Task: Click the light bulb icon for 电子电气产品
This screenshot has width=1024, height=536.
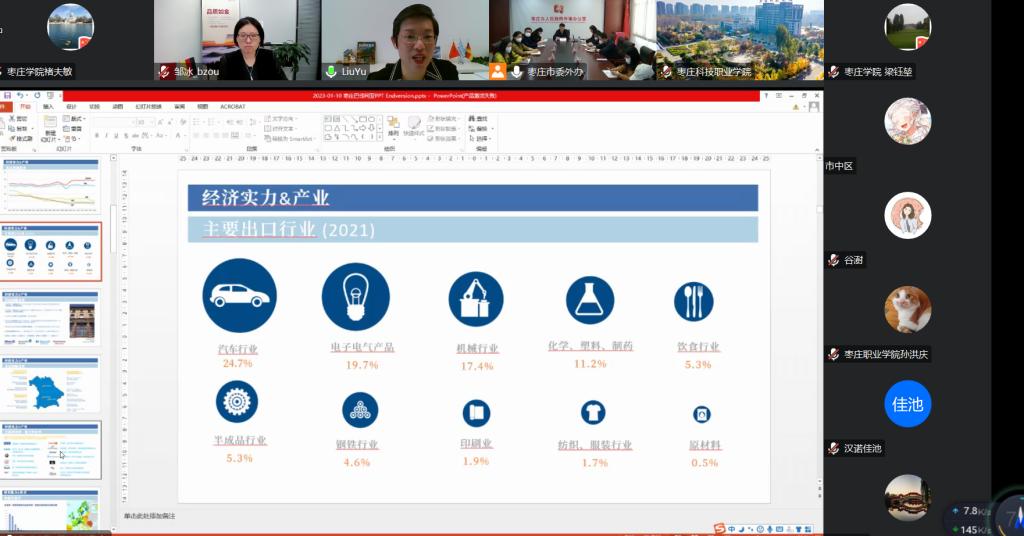Action: coord(355,297)
